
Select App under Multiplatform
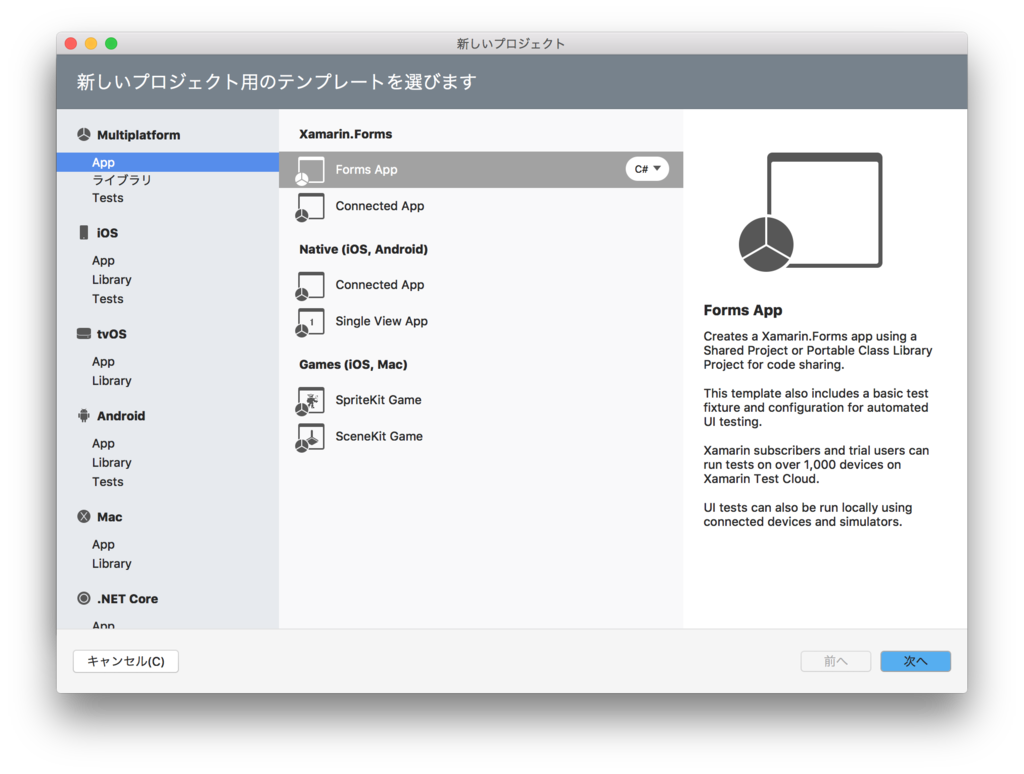[168, 162]
